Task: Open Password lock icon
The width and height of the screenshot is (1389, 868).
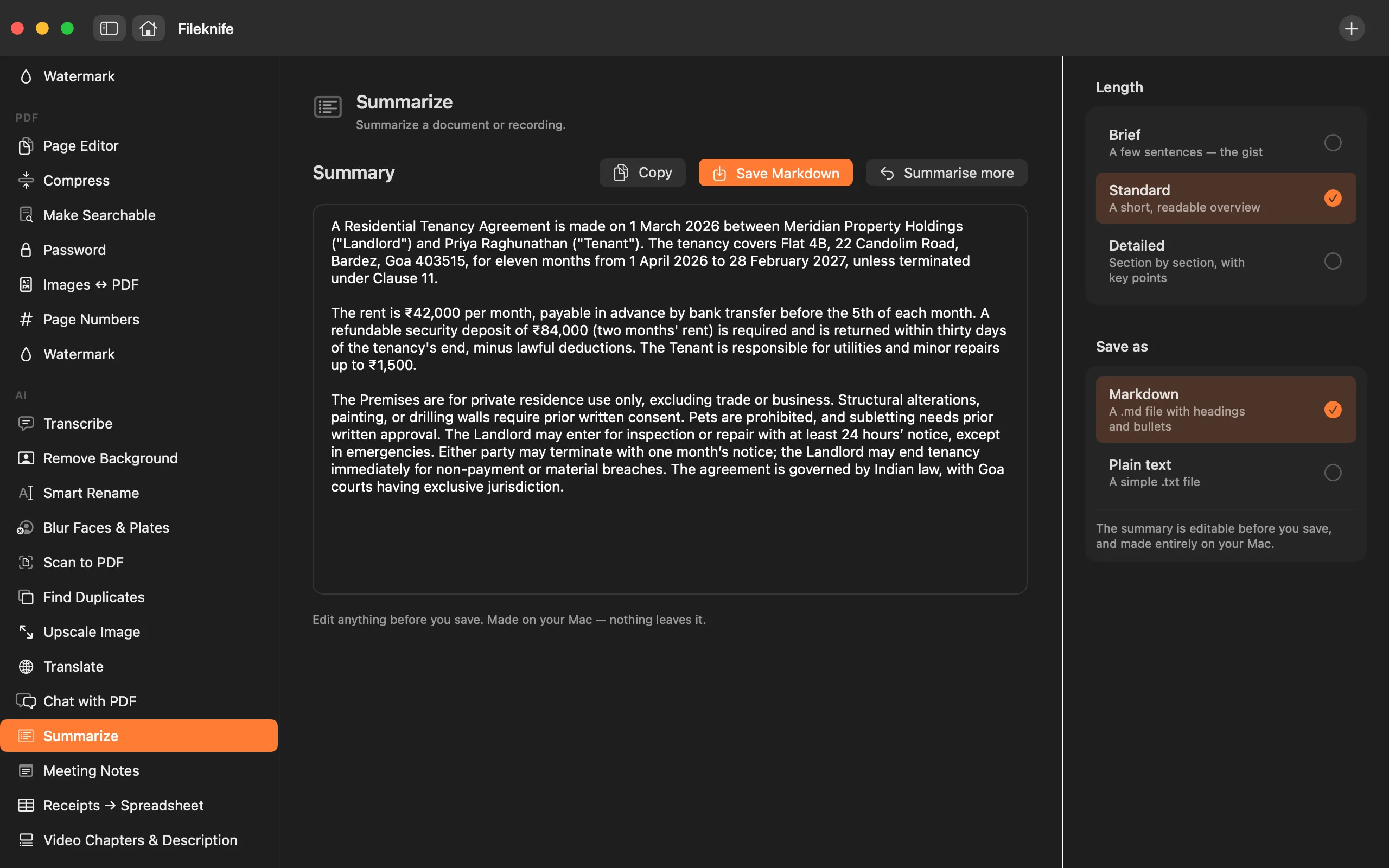Action: point(26,250)
